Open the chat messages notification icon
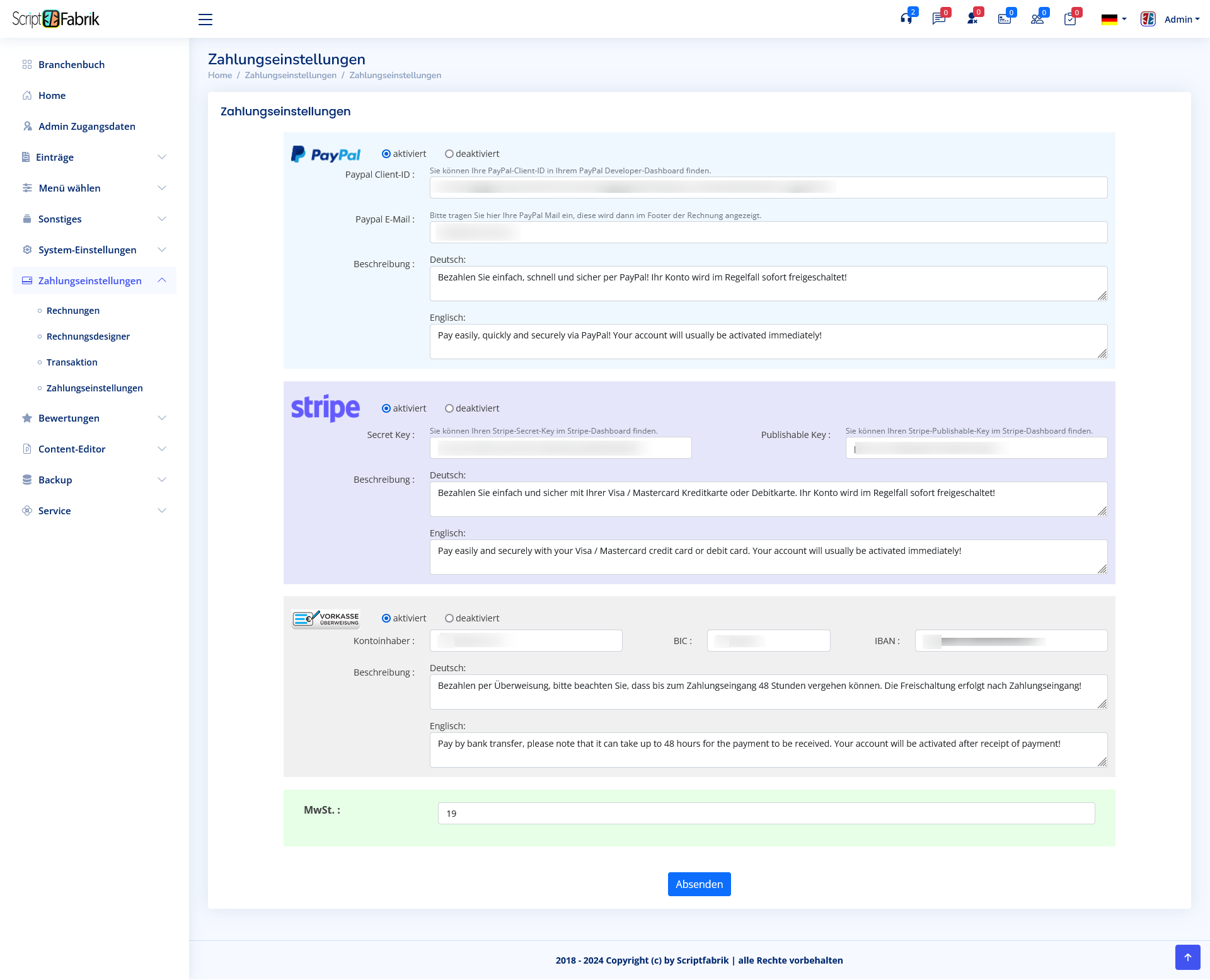The height and width of the screenshot is (980, 1210). click(x=939, y=19)
